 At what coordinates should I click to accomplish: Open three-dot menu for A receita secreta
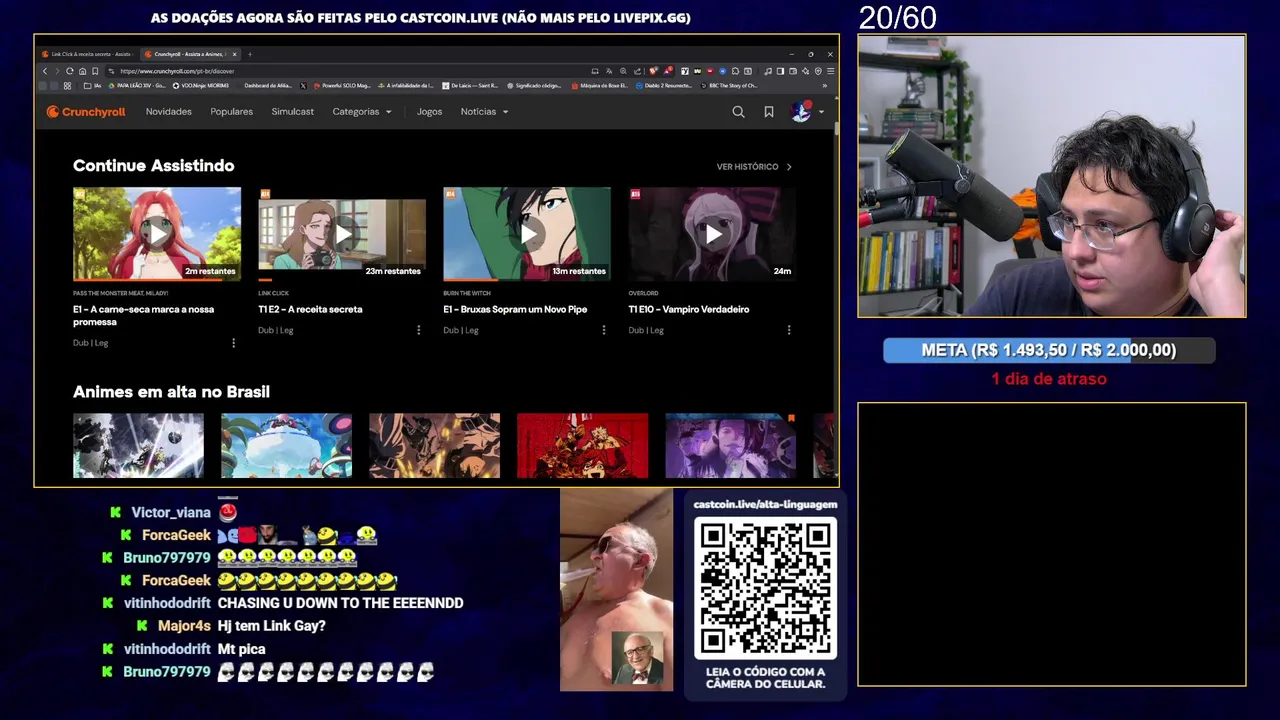tap(419, 330)
